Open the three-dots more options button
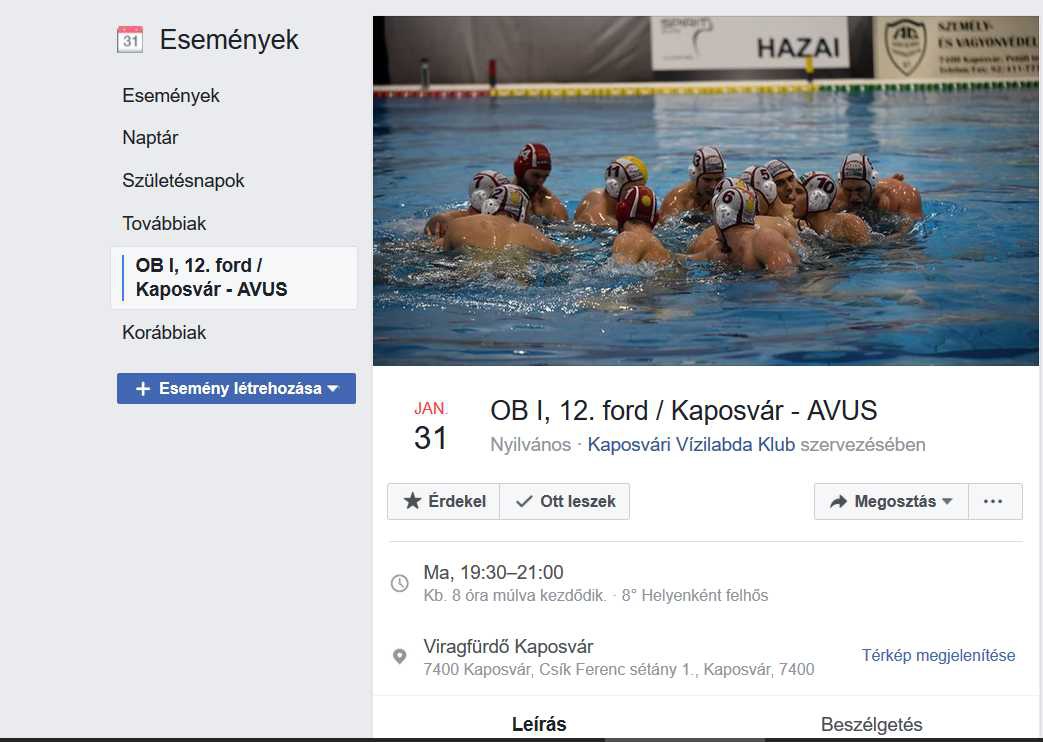Viewport: 1043px width, 742px height. [x=995, y=501]
